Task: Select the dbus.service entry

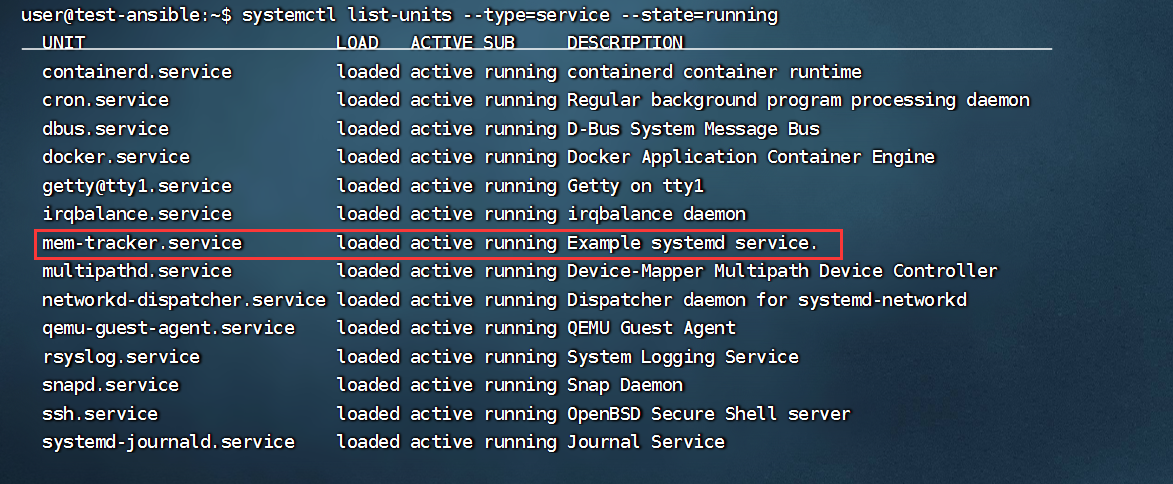Action: point(105,129)
